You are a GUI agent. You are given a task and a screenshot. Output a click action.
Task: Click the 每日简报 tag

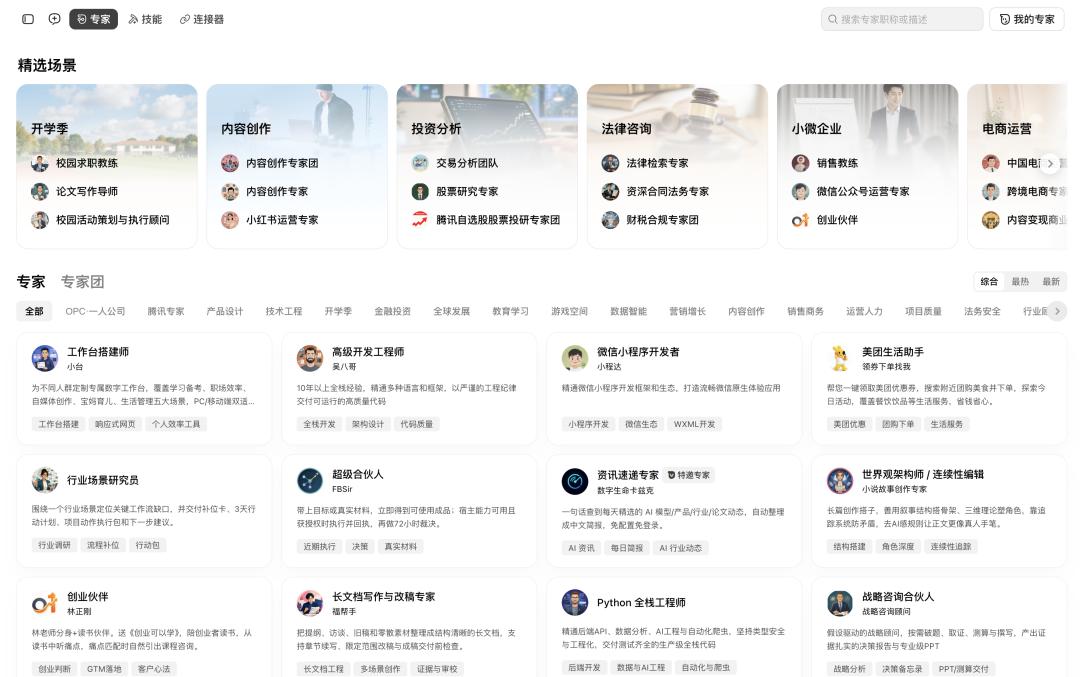[627, 548]
